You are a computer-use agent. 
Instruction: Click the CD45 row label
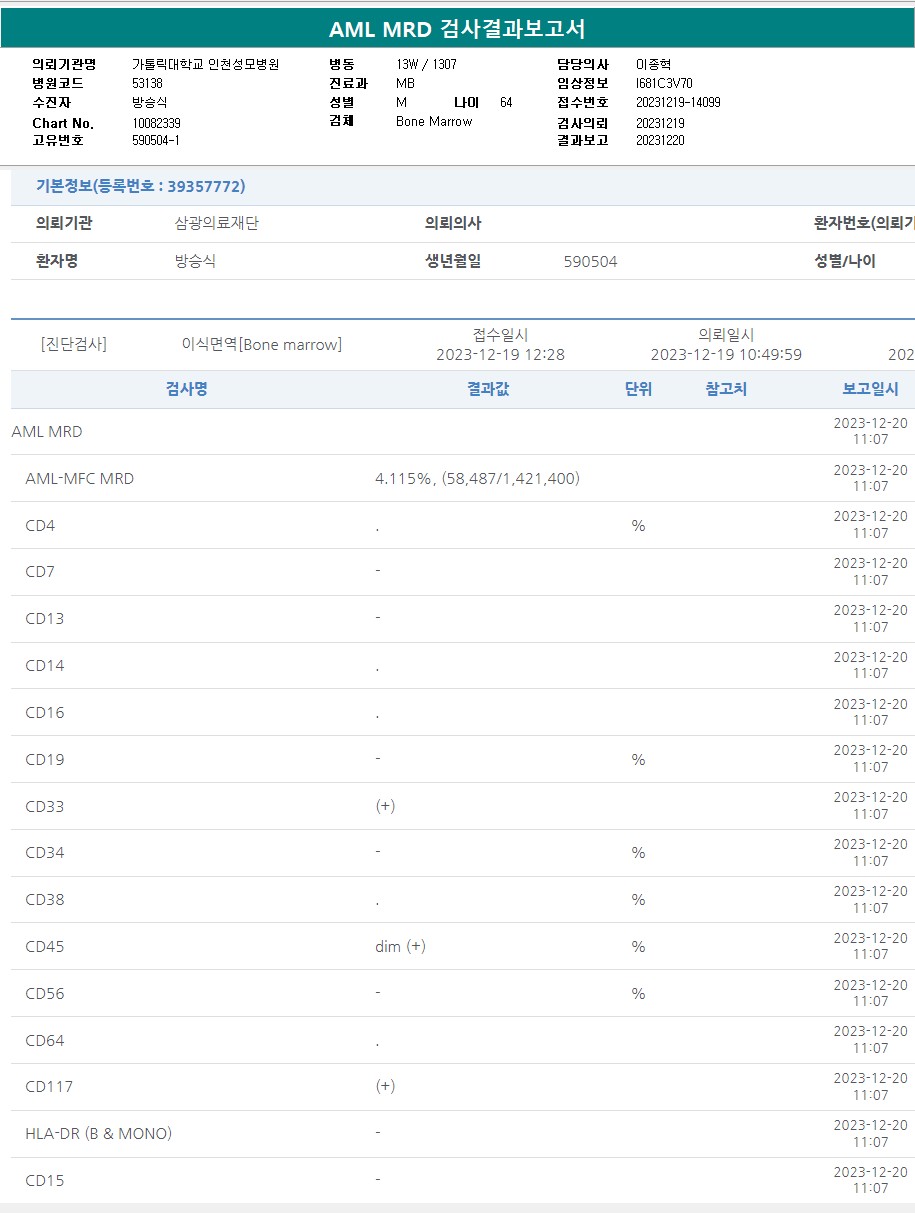tap(44, 947)
